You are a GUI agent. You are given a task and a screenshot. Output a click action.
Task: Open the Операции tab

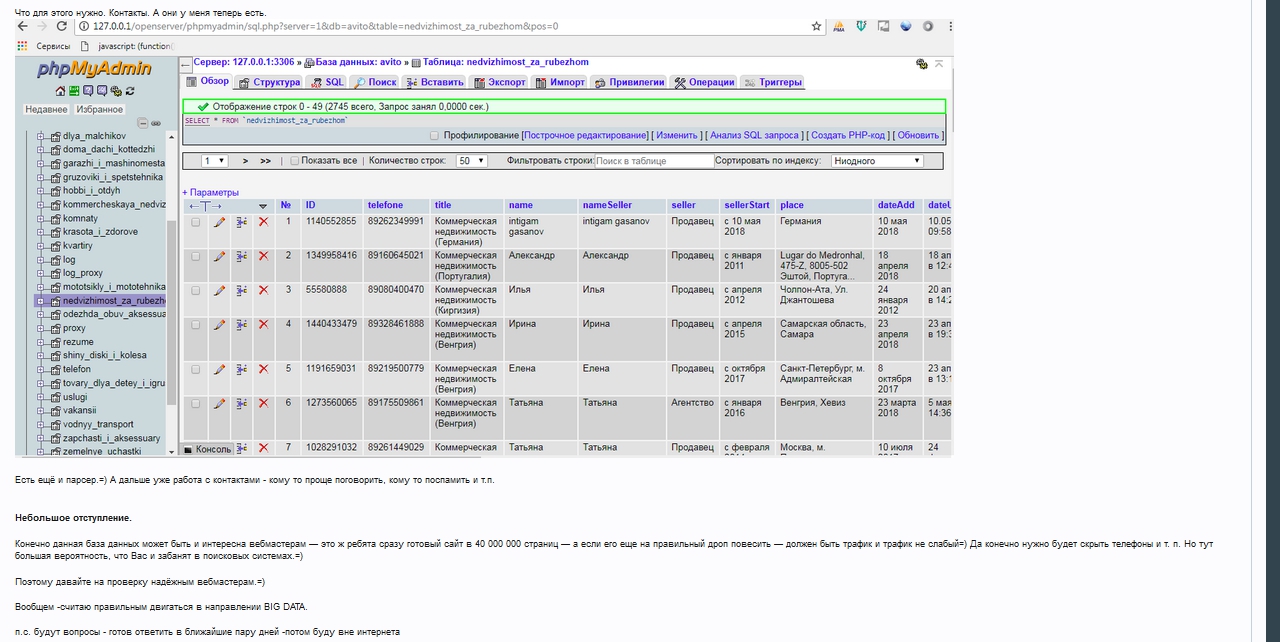(x=704, y=82)
